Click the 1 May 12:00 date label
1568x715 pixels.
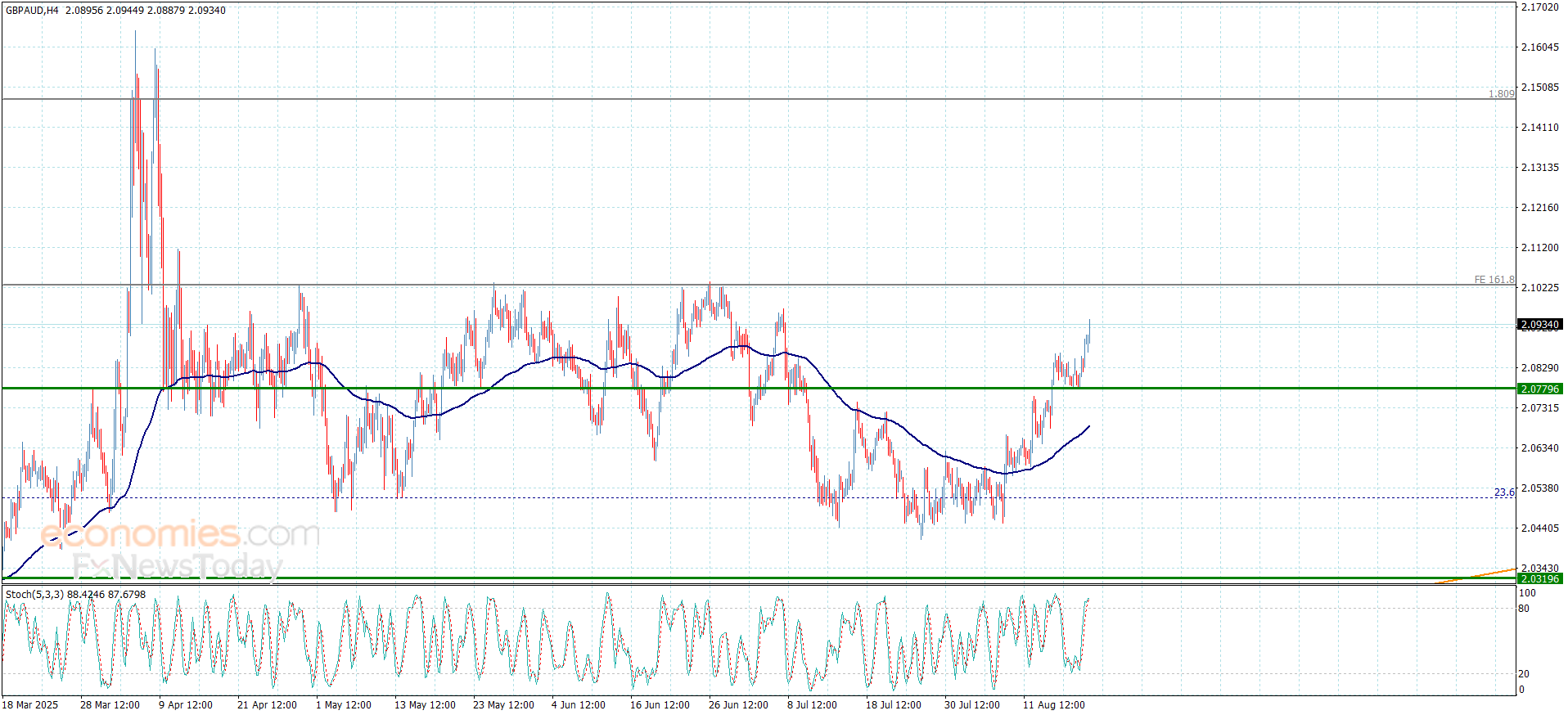(344, 705)
